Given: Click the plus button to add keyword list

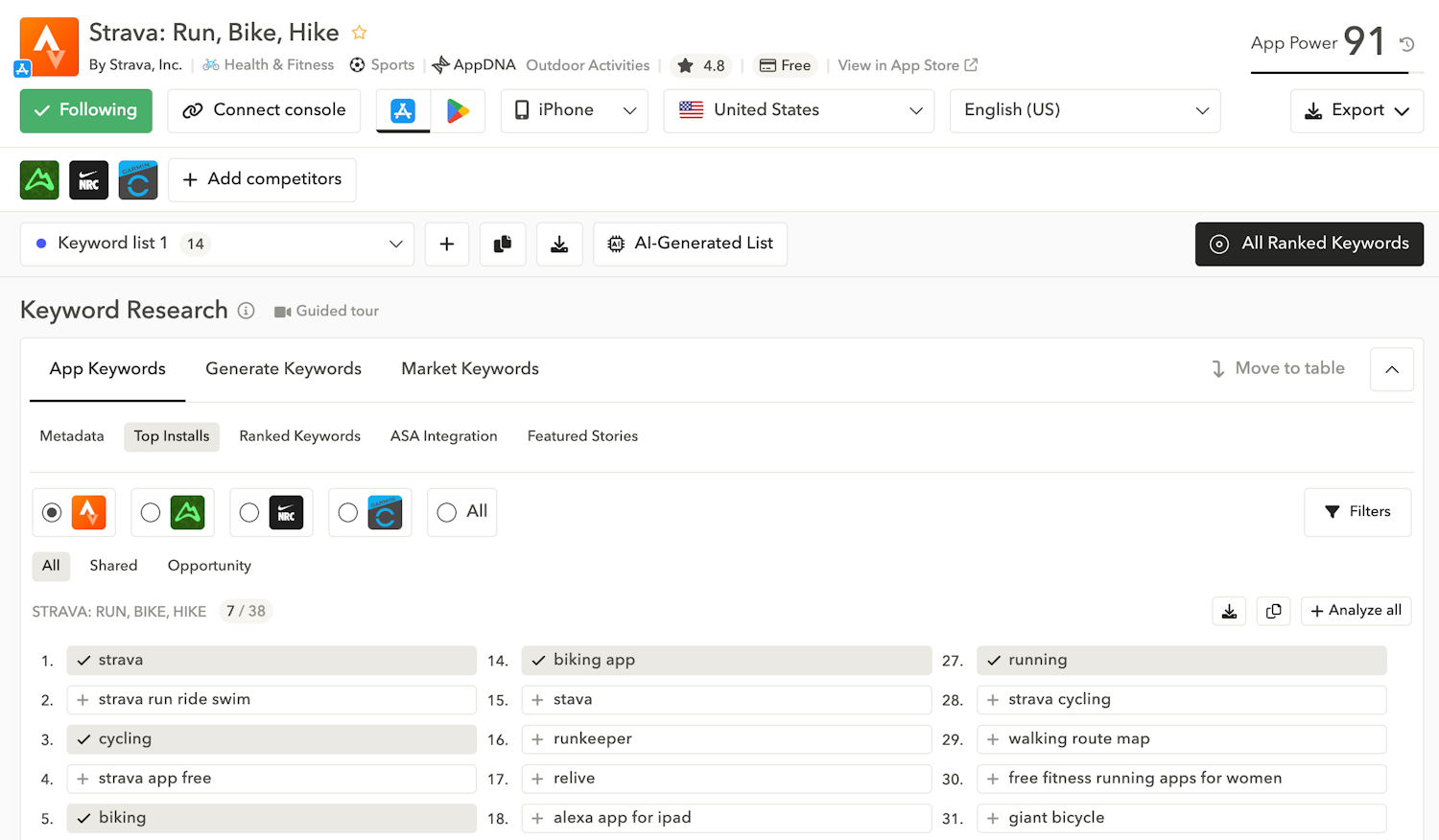Looking at the screenshot, I should point(447,245).
